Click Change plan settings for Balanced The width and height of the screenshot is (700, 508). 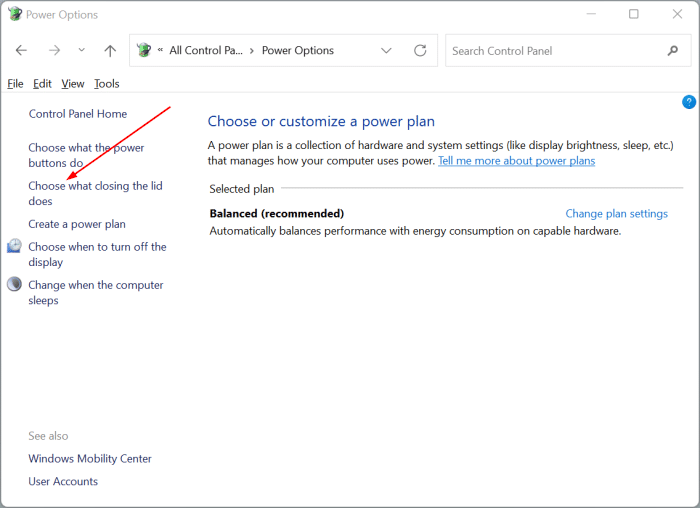point(617,214)
